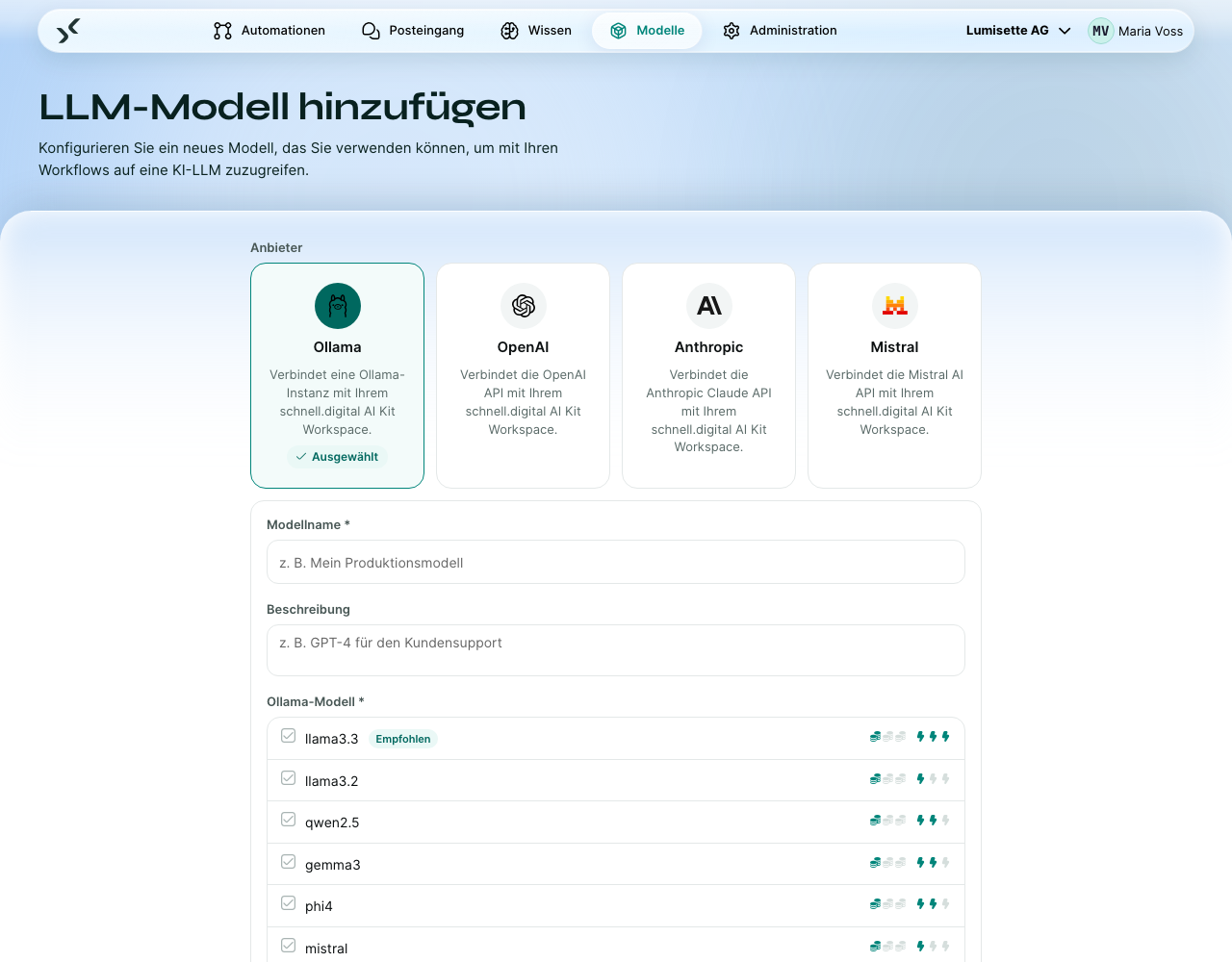Screen dimensions: 1232x962
Task: Click cost coins icon for llama3.2
Action: click(x=887, y=779)
